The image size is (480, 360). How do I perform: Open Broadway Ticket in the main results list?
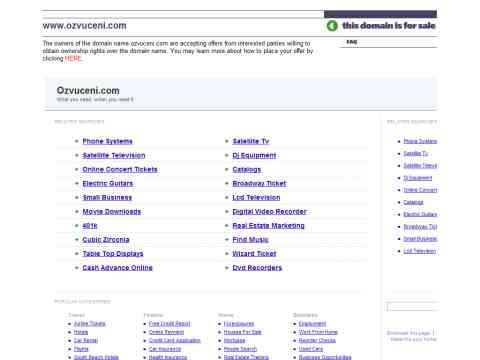click(x=259, y=183)
